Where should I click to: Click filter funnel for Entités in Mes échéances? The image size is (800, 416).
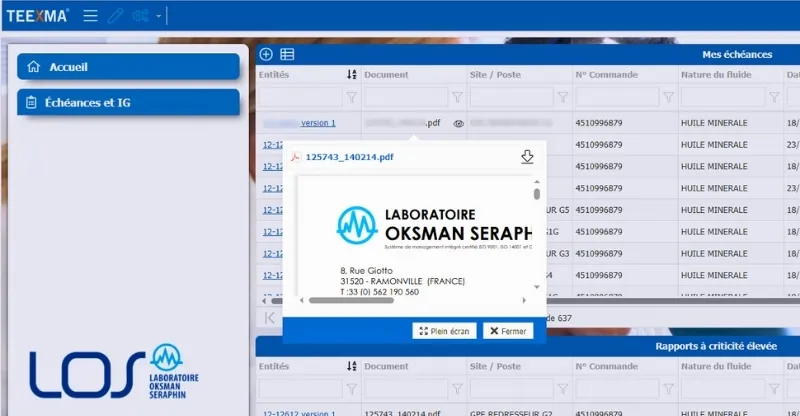pyautogui.click(x=352, y=97)
